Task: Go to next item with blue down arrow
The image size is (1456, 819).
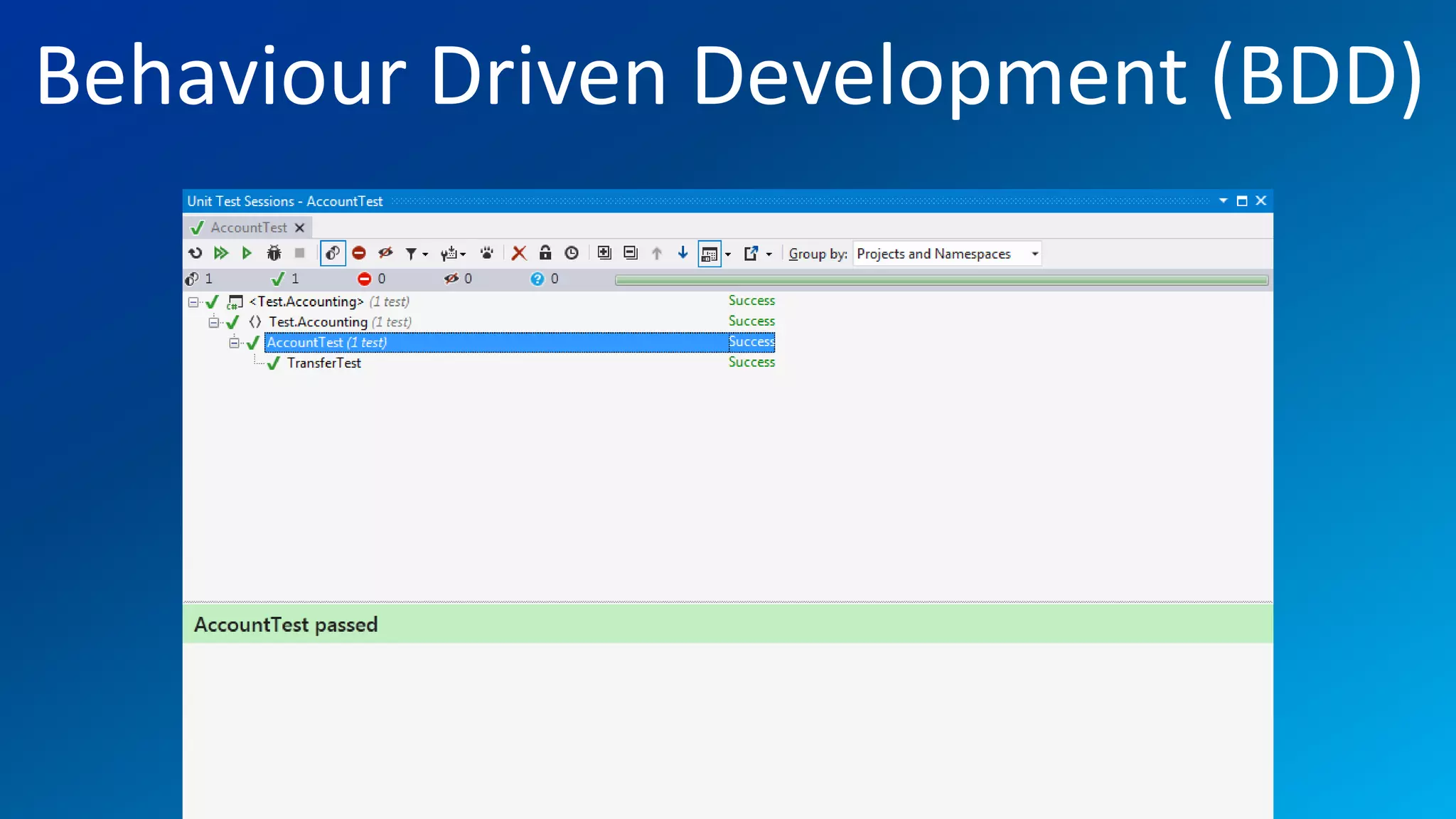Action: point(683,253)
